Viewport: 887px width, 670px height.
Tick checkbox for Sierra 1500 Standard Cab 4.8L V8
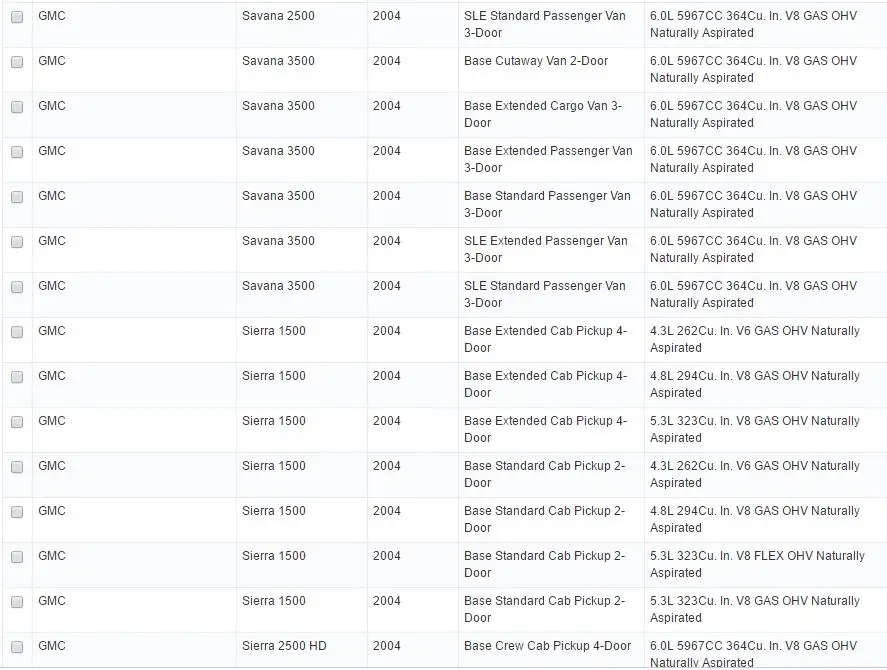17,512
